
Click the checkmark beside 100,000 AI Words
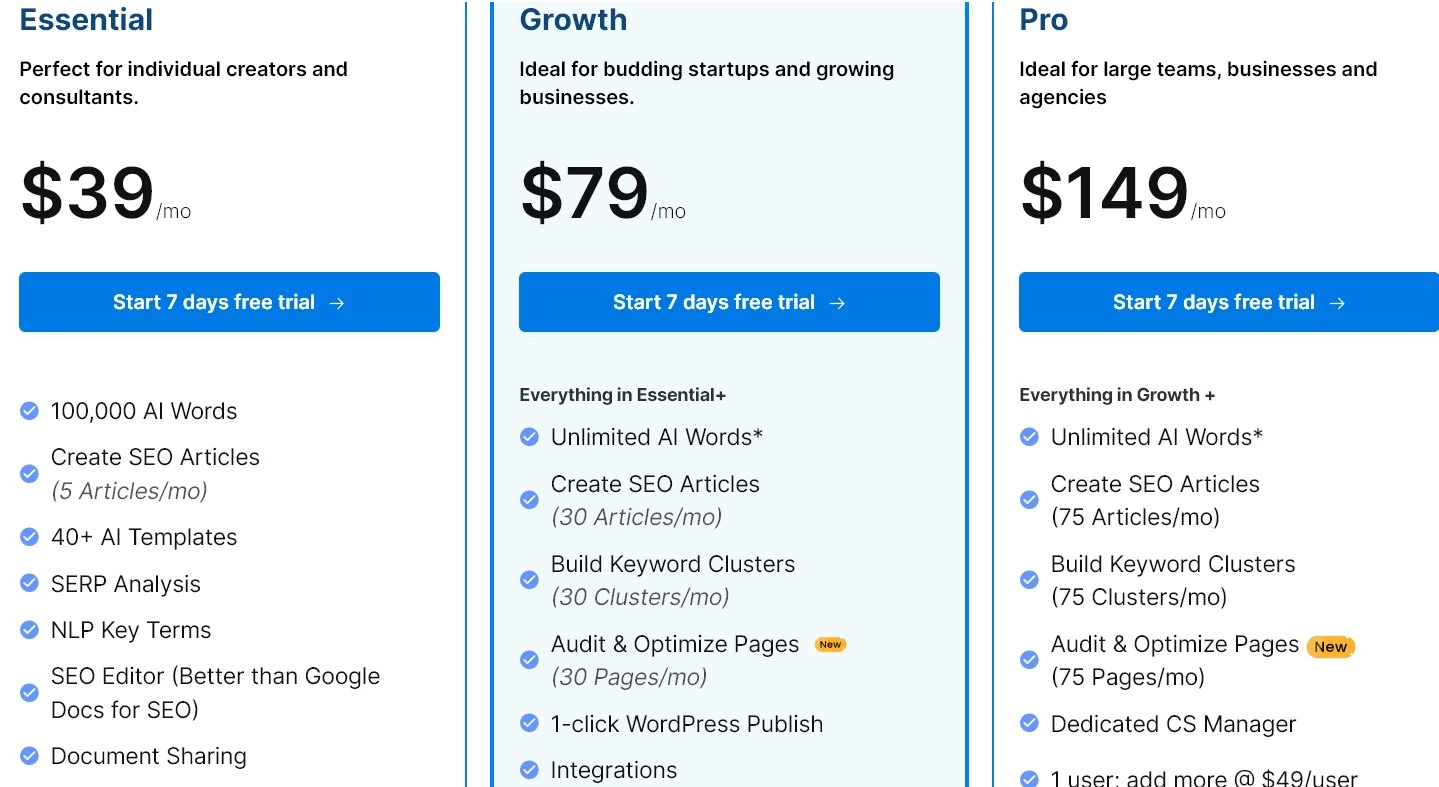pyautogui.click(x=29, y=410)
